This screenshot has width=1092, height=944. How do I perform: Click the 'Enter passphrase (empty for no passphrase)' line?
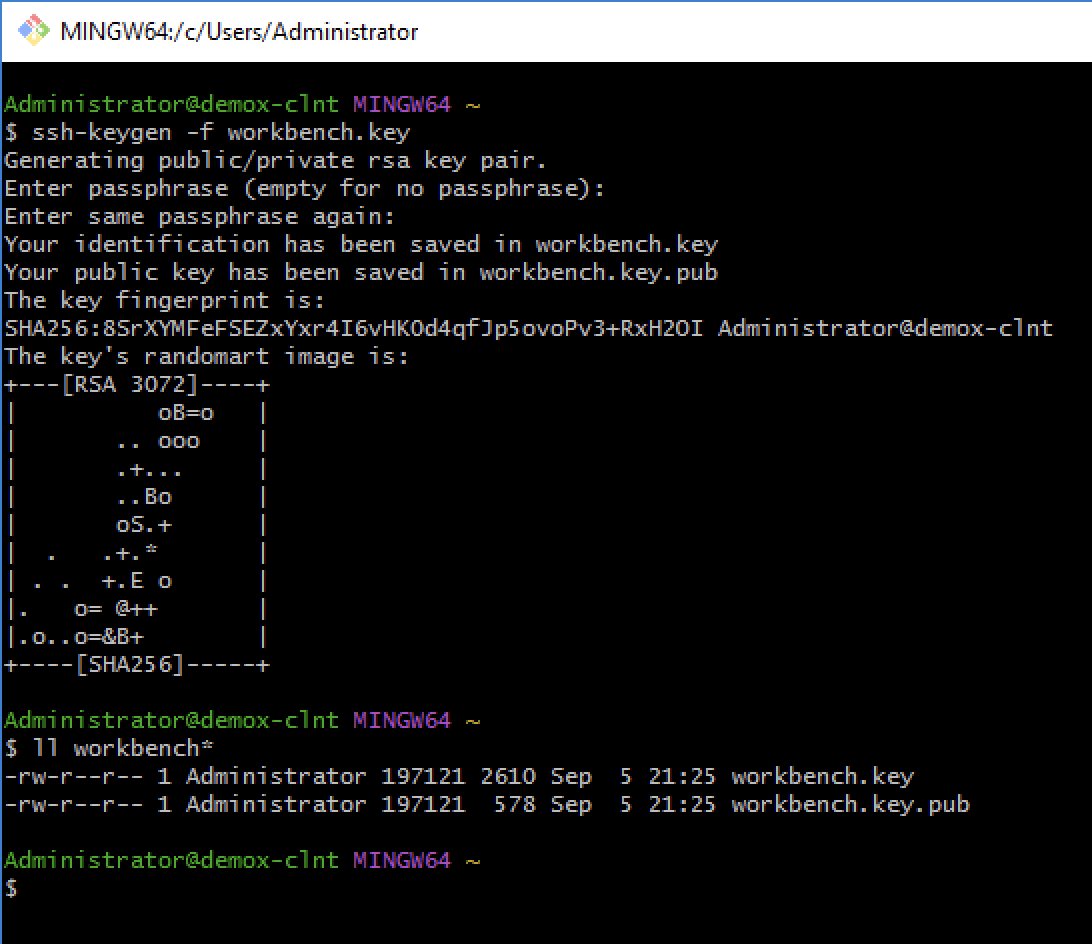[x=304, y=188]
